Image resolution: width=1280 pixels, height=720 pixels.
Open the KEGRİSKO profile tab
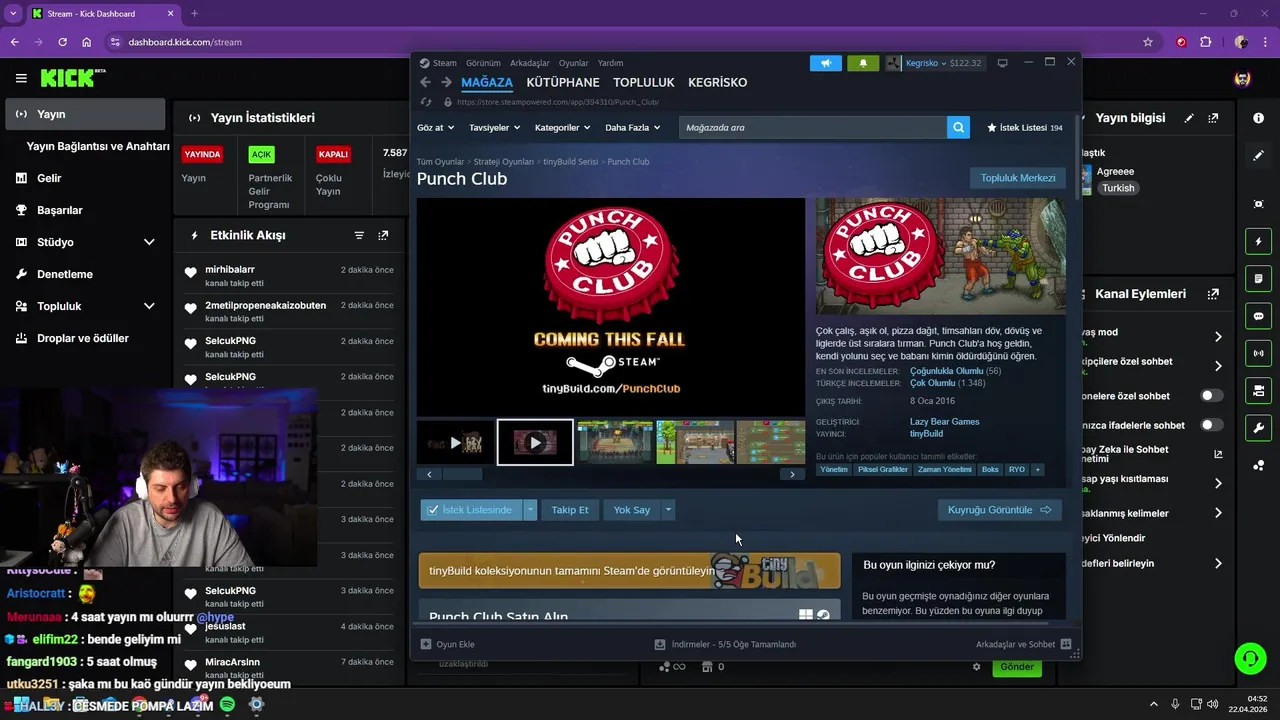(718, 82)
